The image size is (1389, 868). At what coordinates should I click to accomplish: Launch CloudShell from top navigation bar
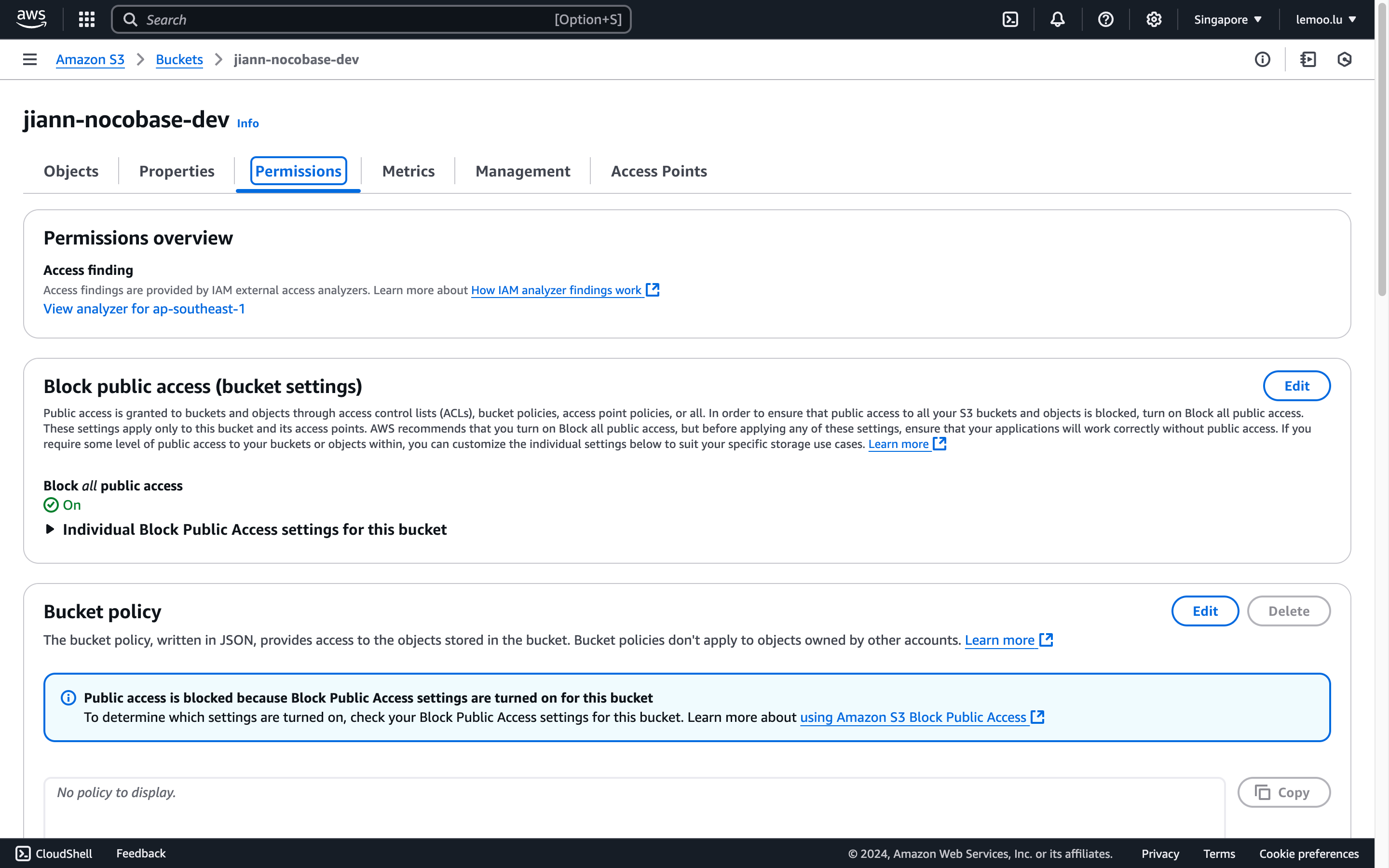point(1010,19)
